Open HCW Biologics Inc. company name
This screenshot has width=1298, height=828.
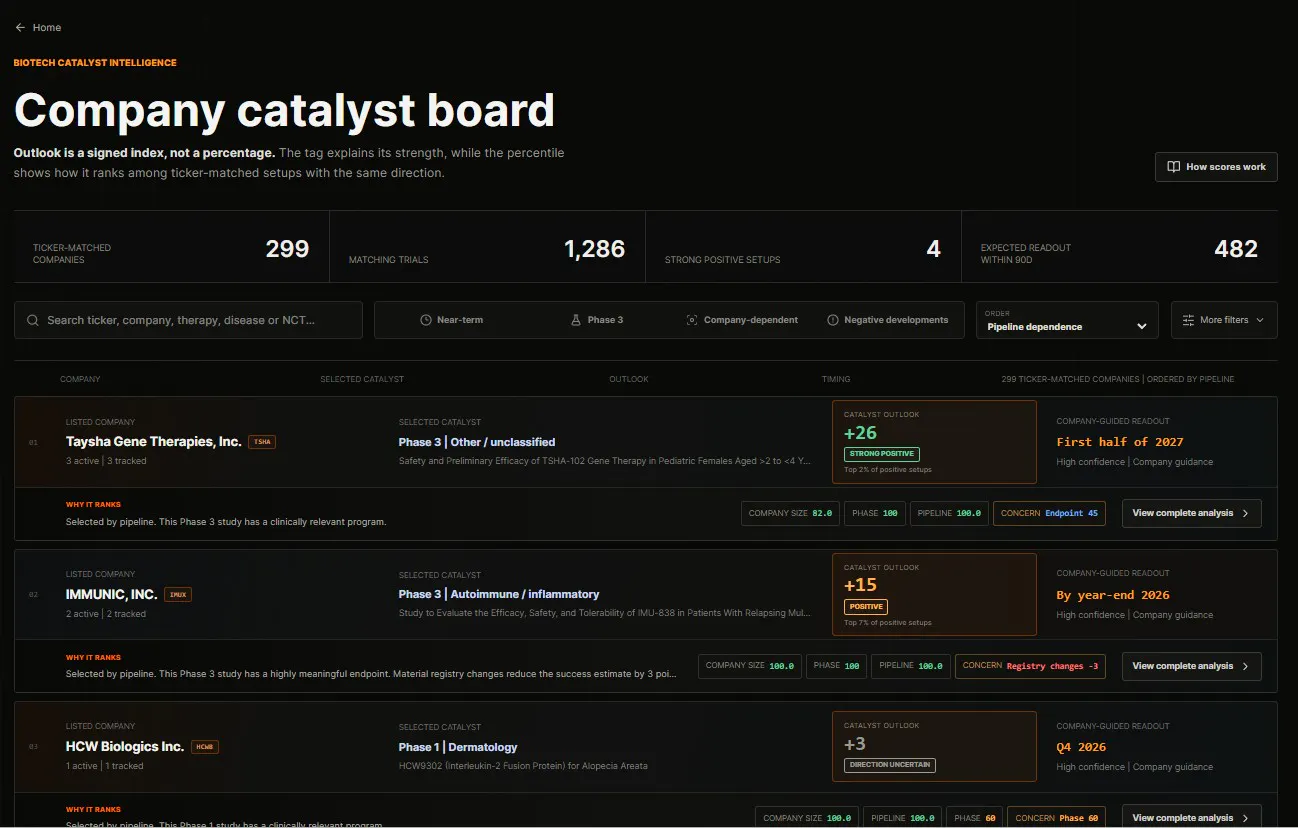pos(125,747)
